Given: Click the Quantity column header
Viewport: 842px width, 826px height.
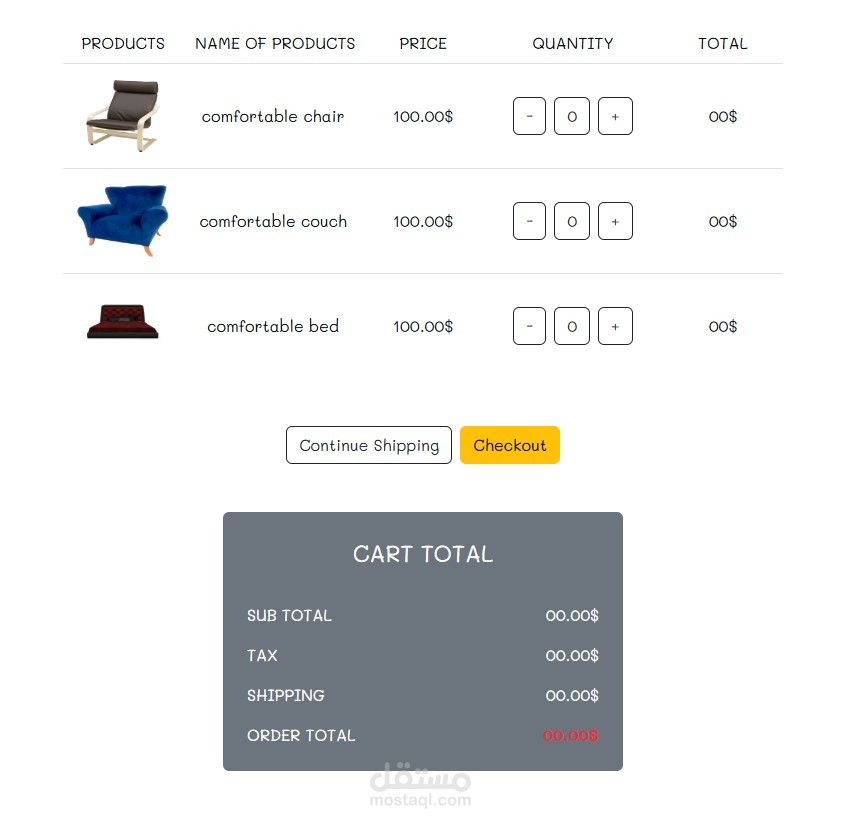Looking at the screenshot, I should (x=572, y=44).
